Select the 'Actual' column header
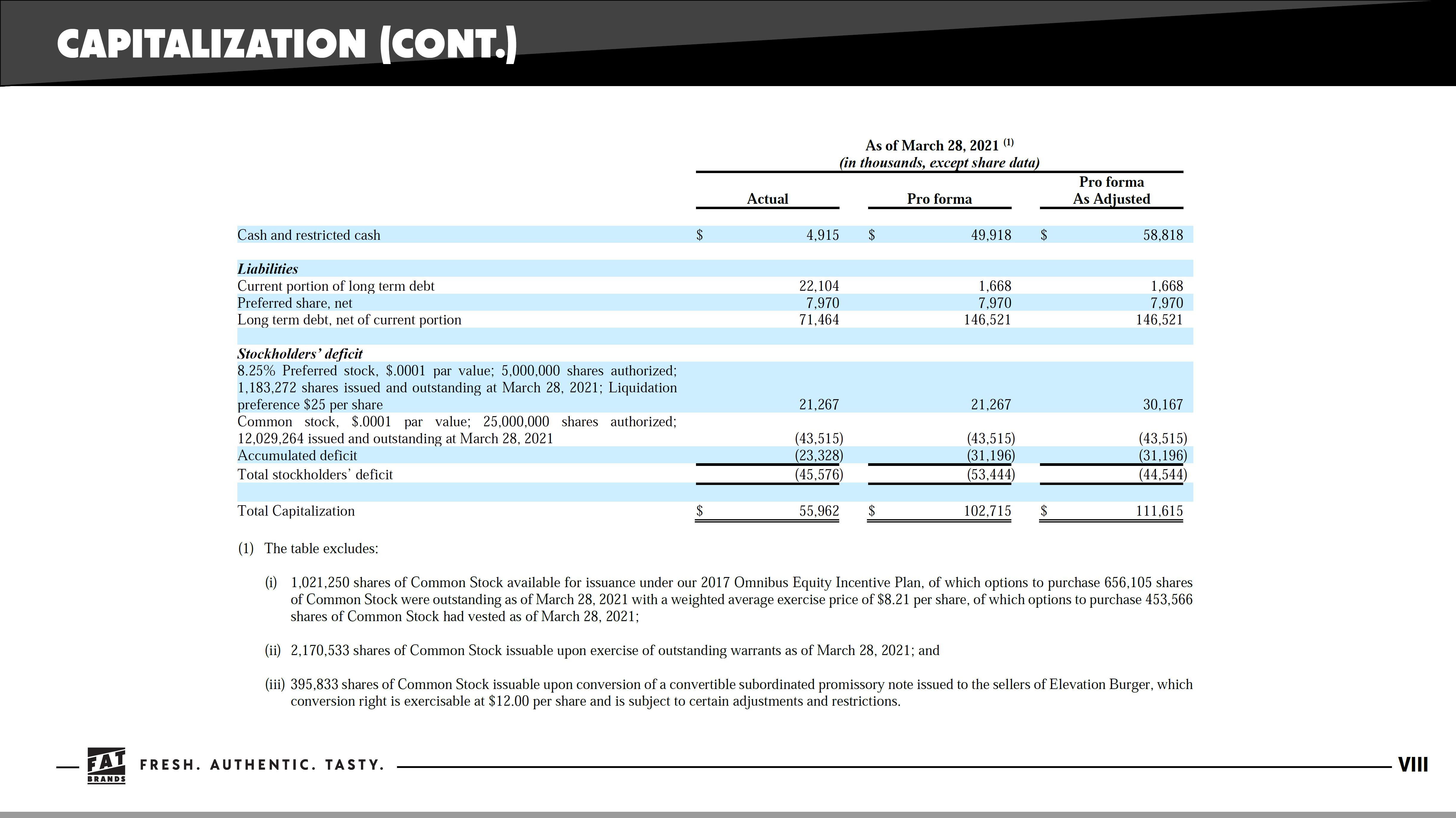This screenshot has height=818, width=1456. click(x=767, y=199)
